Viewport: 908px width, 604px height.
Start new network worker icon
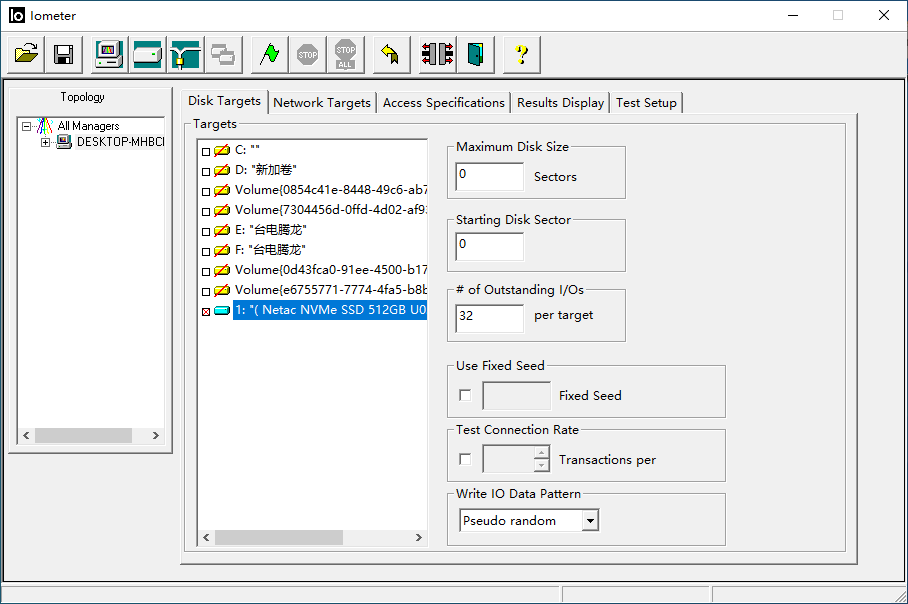point(185,54)
